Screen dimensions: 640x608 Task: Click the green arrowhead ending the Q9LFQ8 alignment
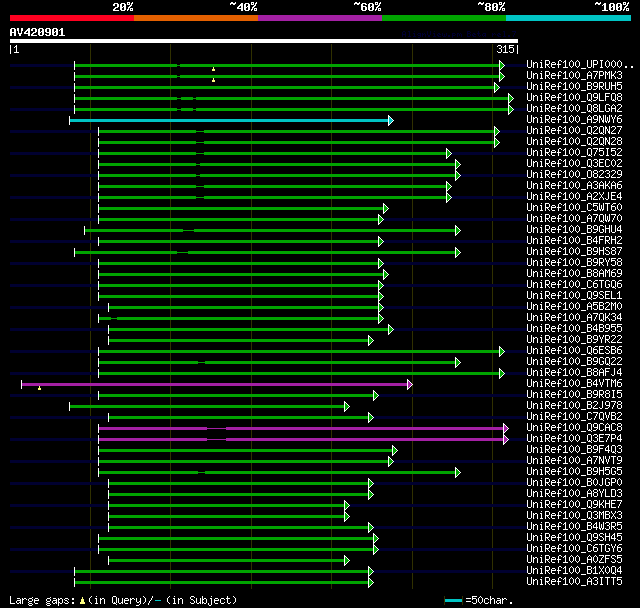pos(511,98)
